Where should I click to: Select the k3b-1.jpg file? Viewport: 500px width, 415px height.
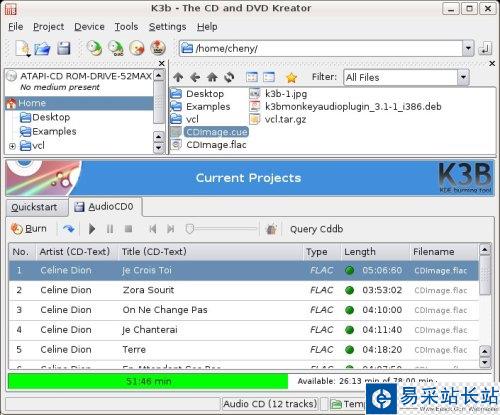click(x=278, y=94)
